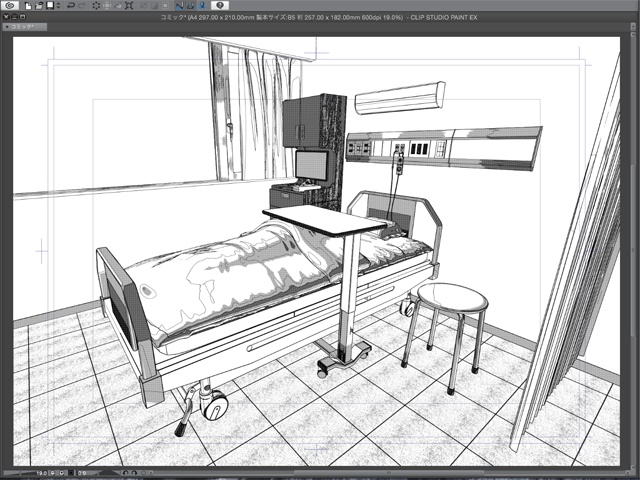Toggle Snap to Grid
Image resolution: width=640 pixels, height=480 pixels.
pyautogui.click(x=202, y=6)
